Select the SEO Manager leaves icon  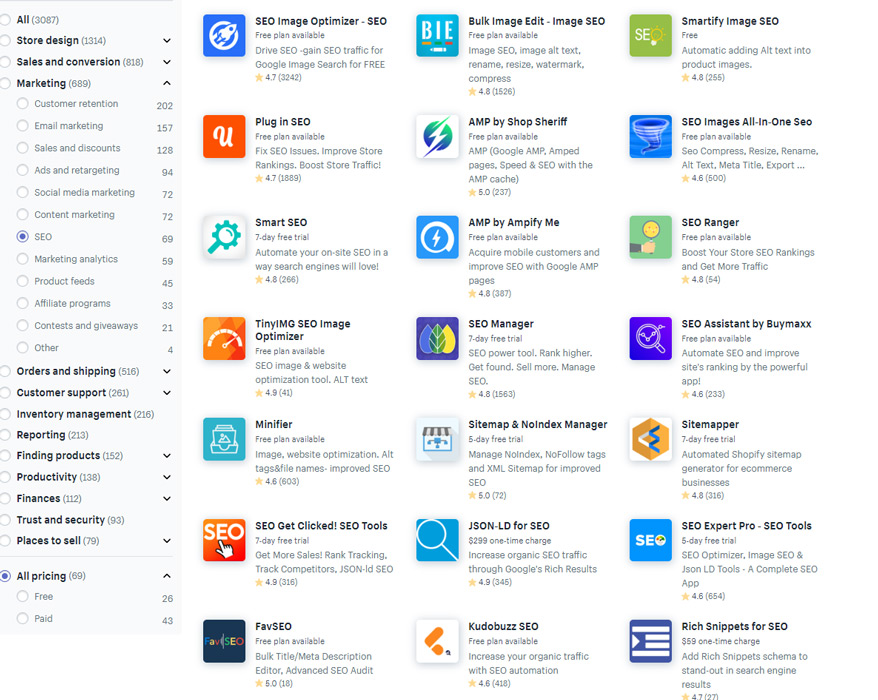(437, 338)
